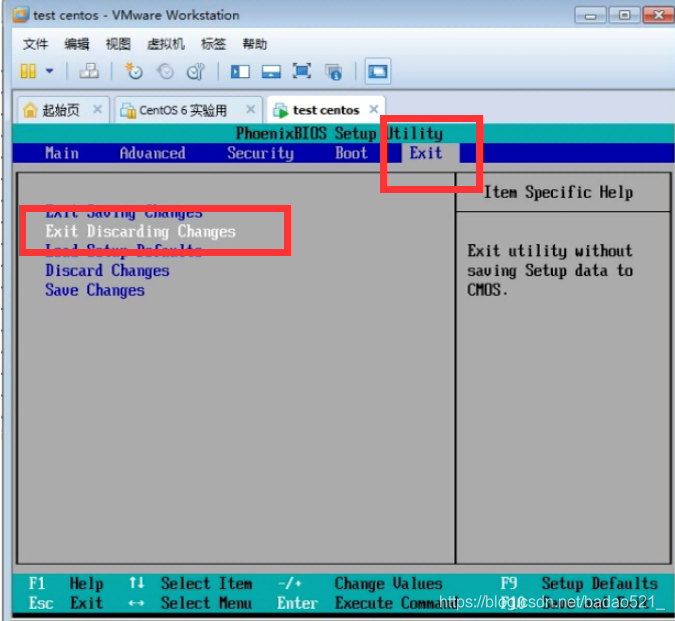Click the F9 Setup Defaults footer hint
675x621 pixels.
pos(579,584)
